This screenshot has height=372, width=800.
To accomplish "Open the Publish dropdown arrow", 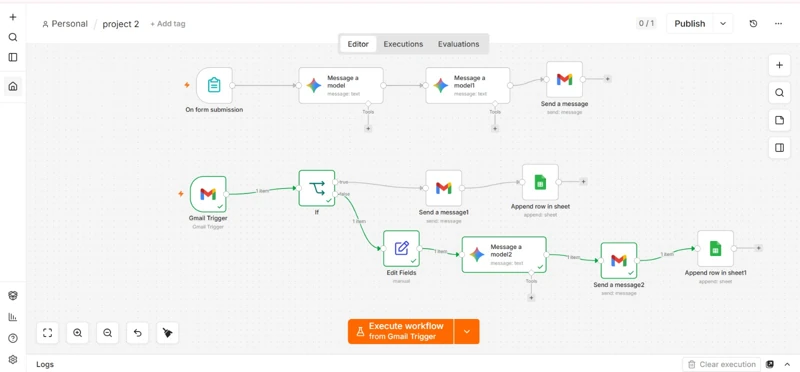I will (723, 23).
